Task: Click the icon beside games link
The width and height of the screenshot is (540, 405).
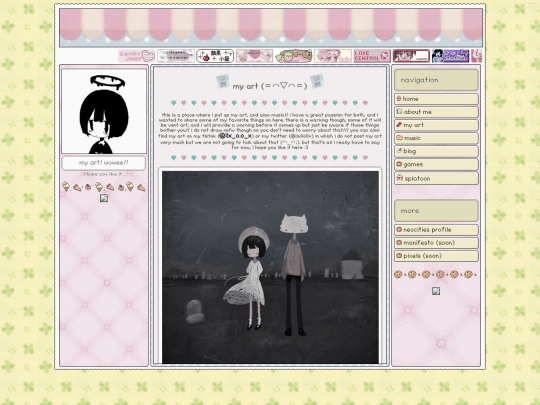Action: (399, 164)
